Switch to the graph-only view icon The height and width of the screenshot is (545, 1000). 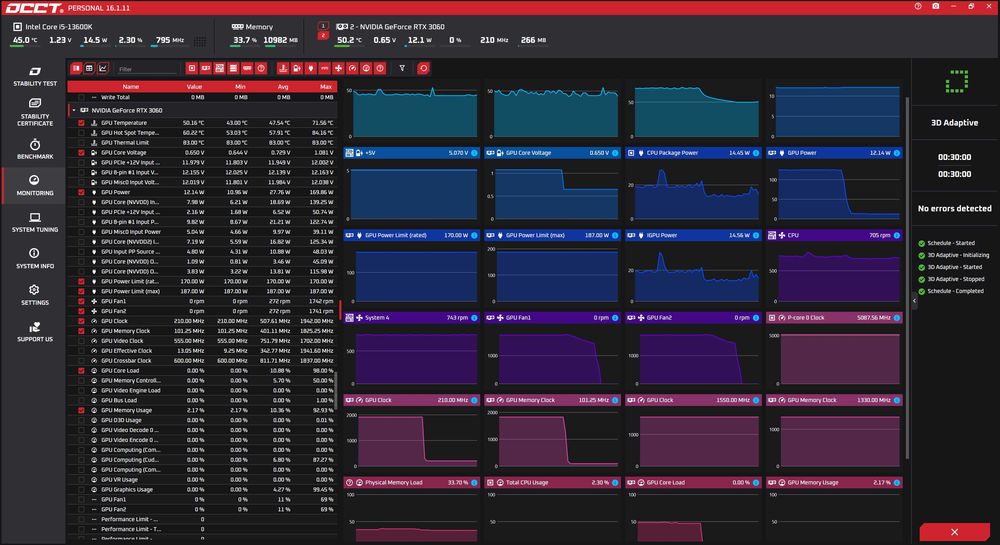[x=103, y=68]
